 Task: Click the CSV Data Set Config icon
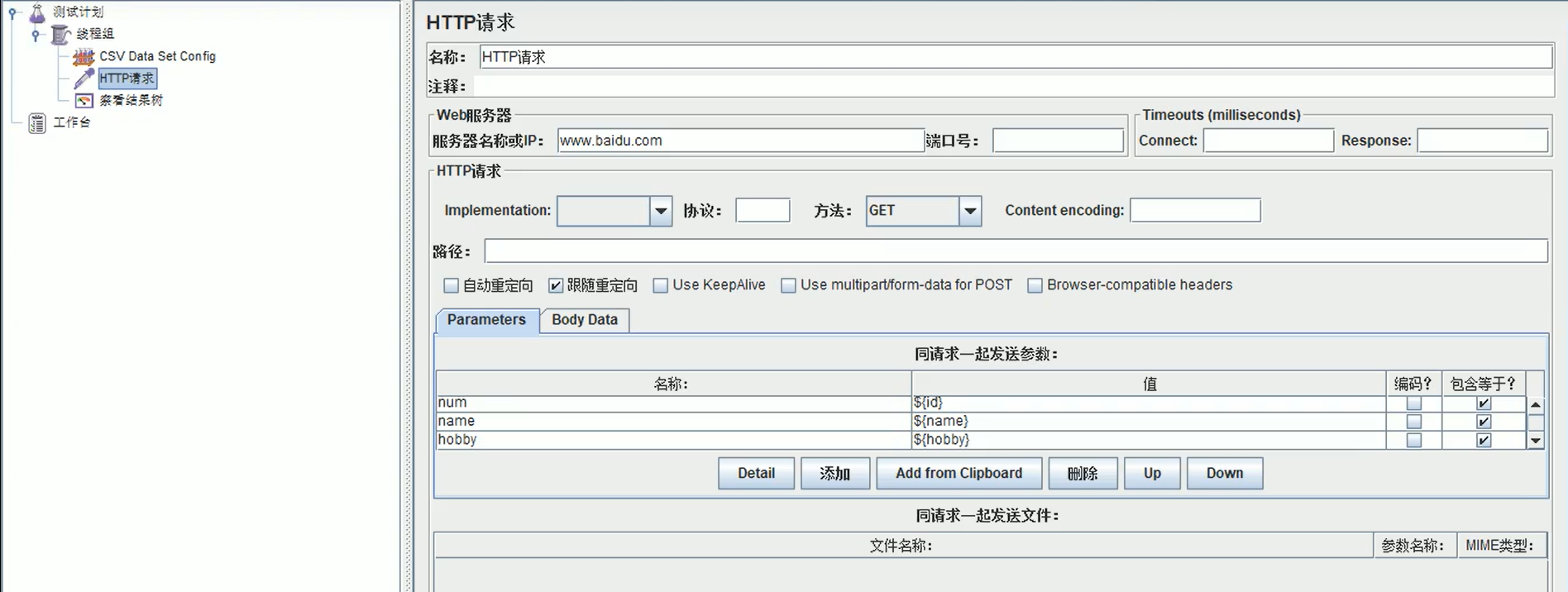pyautogui.click(x=84, y=56)
